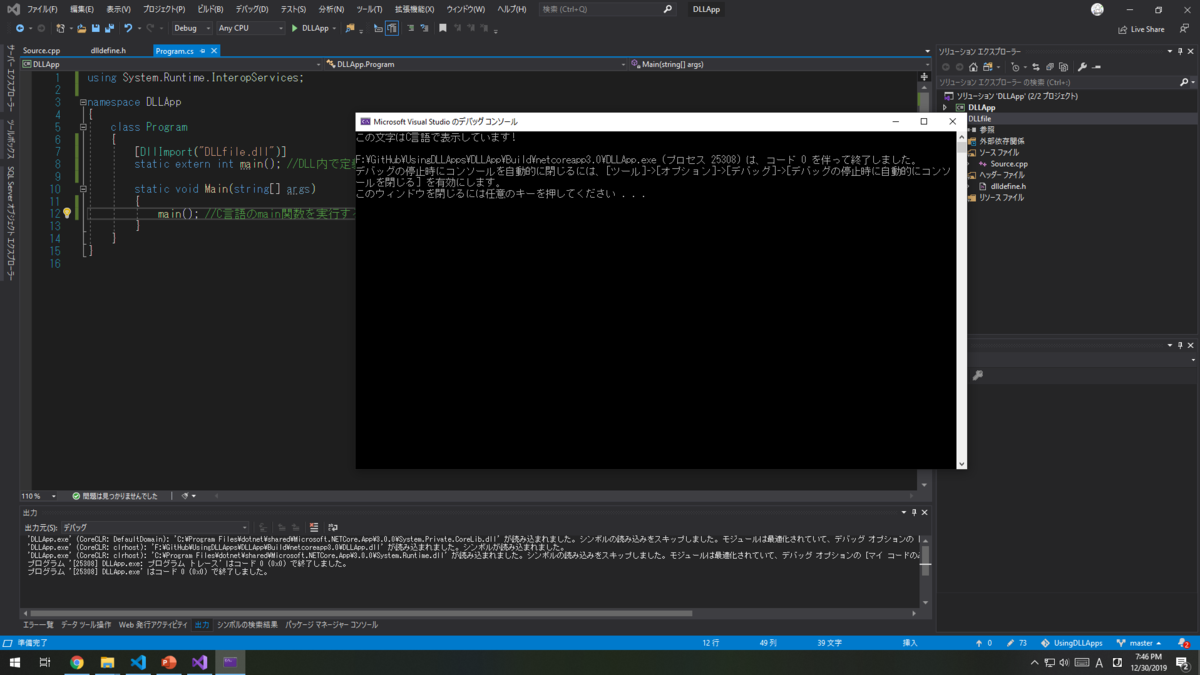This screenshot has height=675, width=1200.
Task: Open the Visual Studio Code taskbar icon
Action: 138,662
